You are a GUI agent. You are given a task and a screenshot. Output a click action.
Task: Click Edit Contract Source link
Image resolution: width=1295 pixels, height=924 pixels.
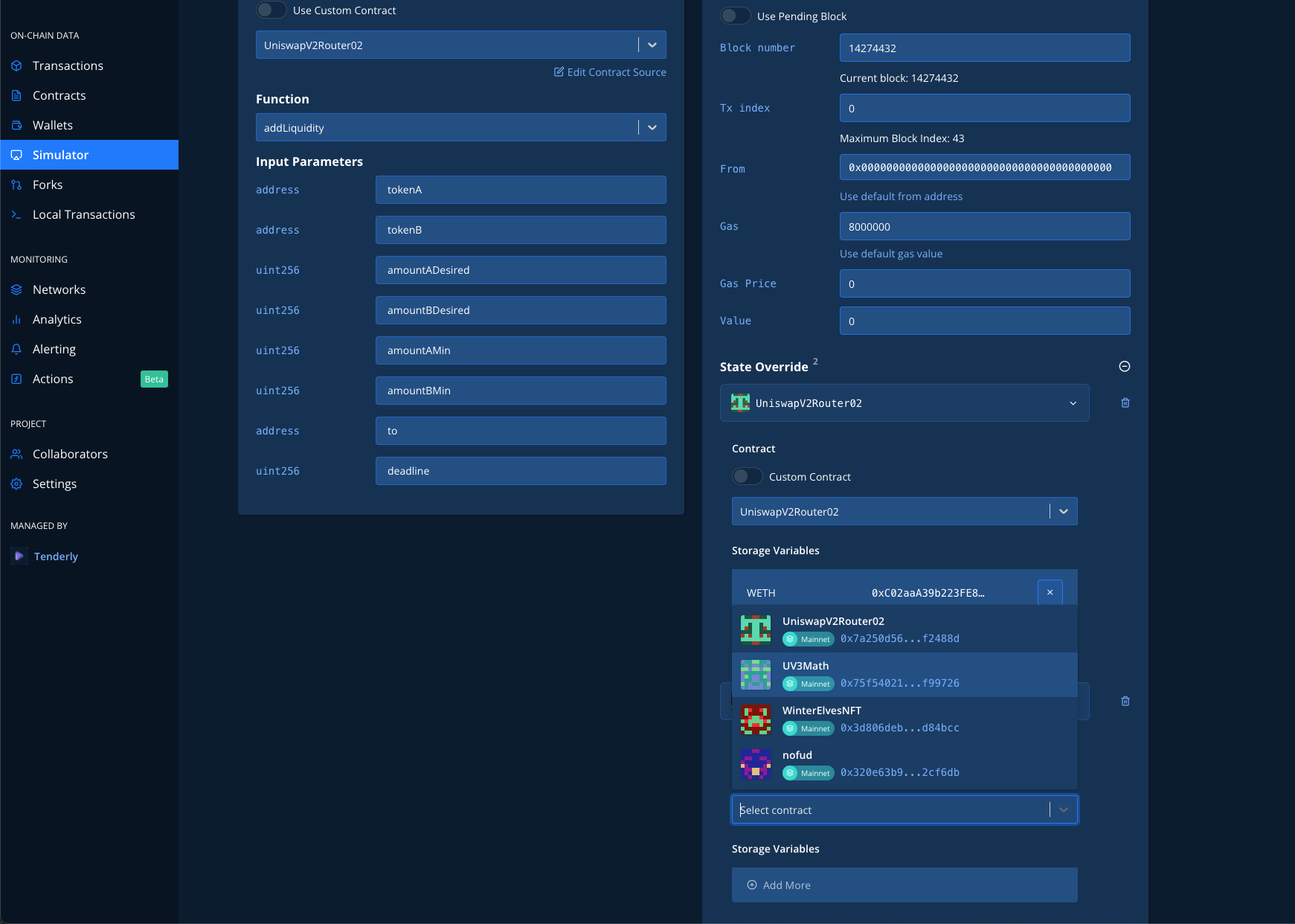(610, 72)
